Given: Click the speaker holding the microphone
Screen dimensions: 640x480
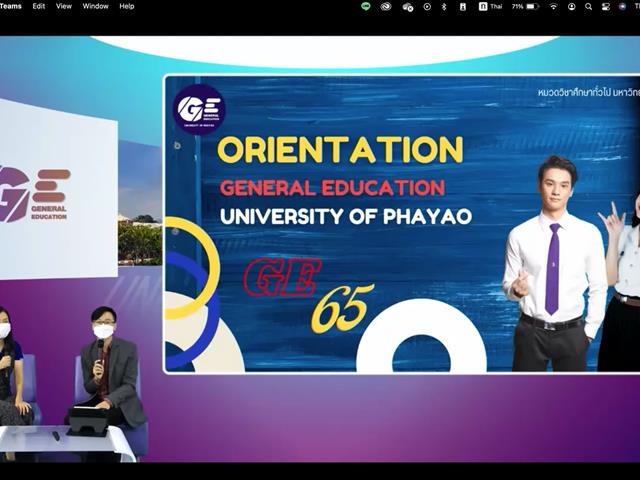Looking at the screenshot, I should [108, 367].
